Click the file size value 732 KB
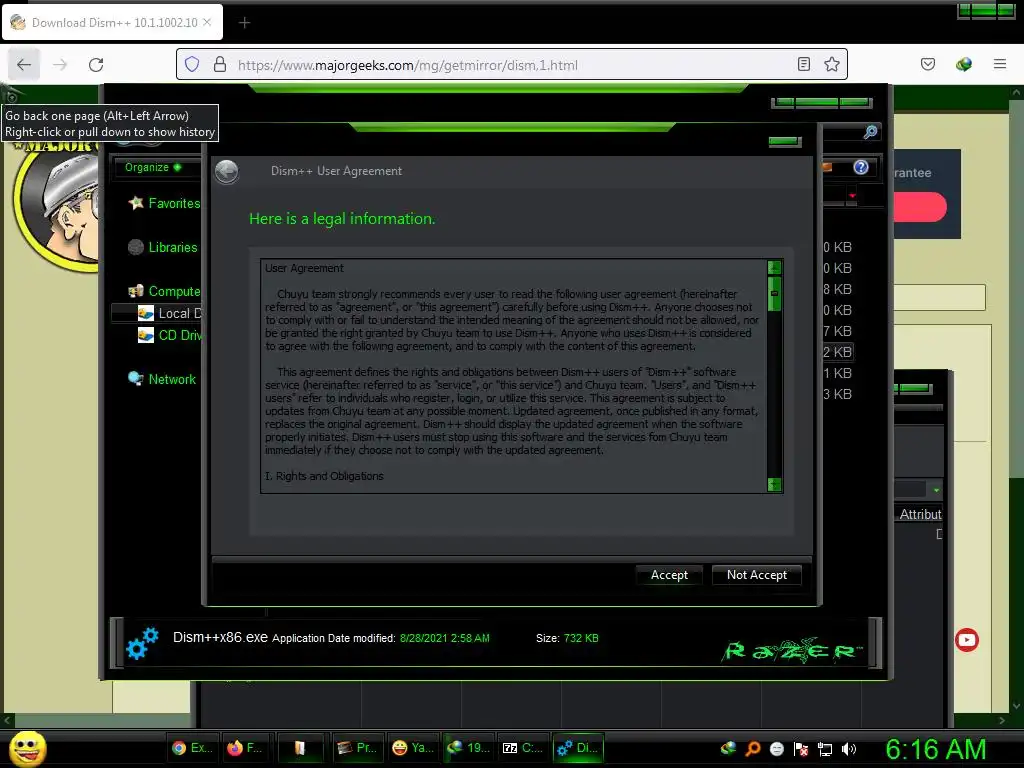 pyautogui.click(x=581, y=638)
